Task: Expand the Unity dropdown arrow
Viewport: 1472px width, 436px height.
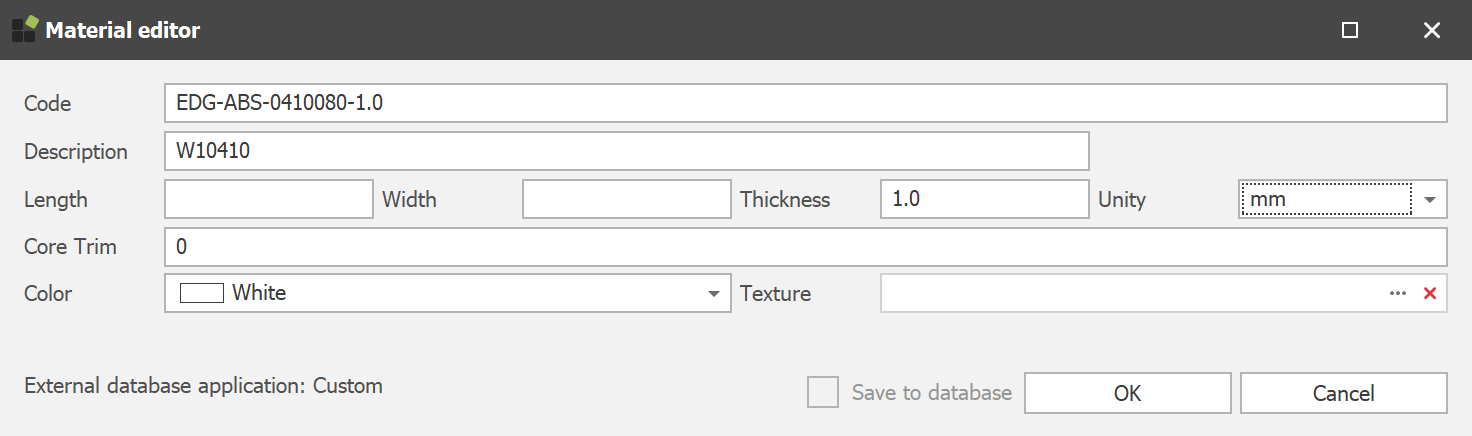Action: (x=1431, y=199)
